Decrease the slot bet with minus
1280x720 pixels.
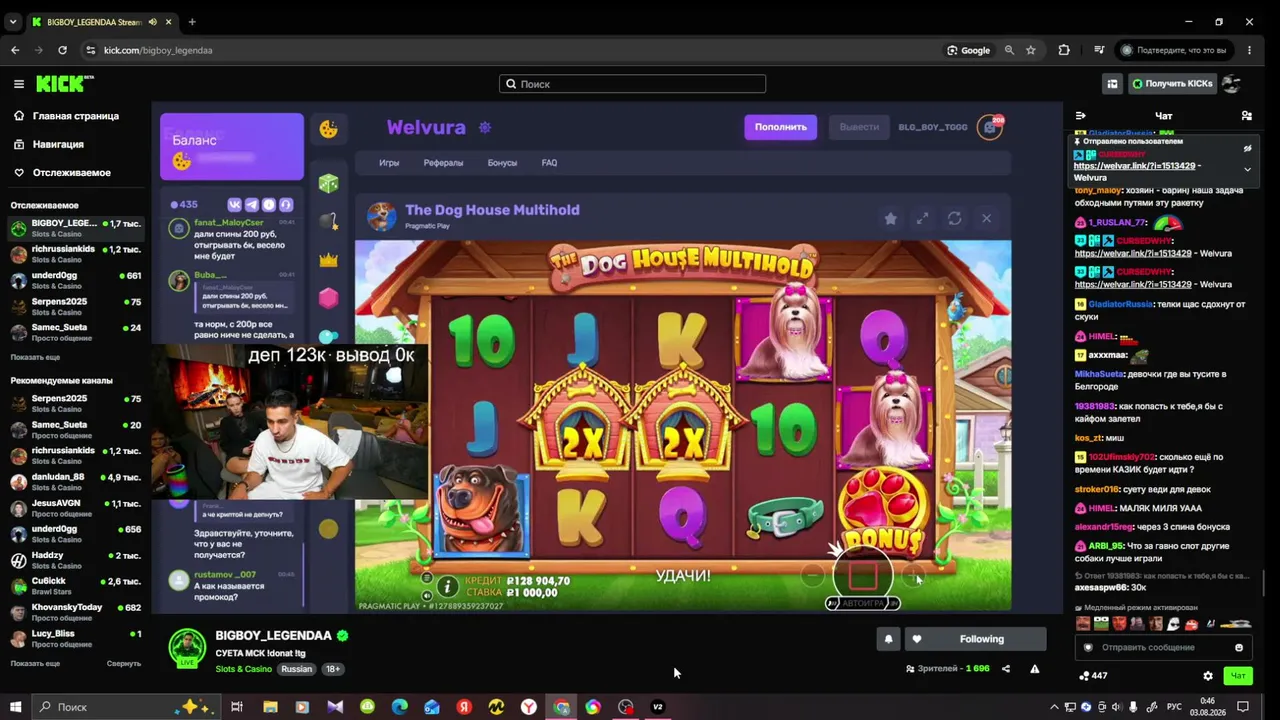[x=812, y=575]
